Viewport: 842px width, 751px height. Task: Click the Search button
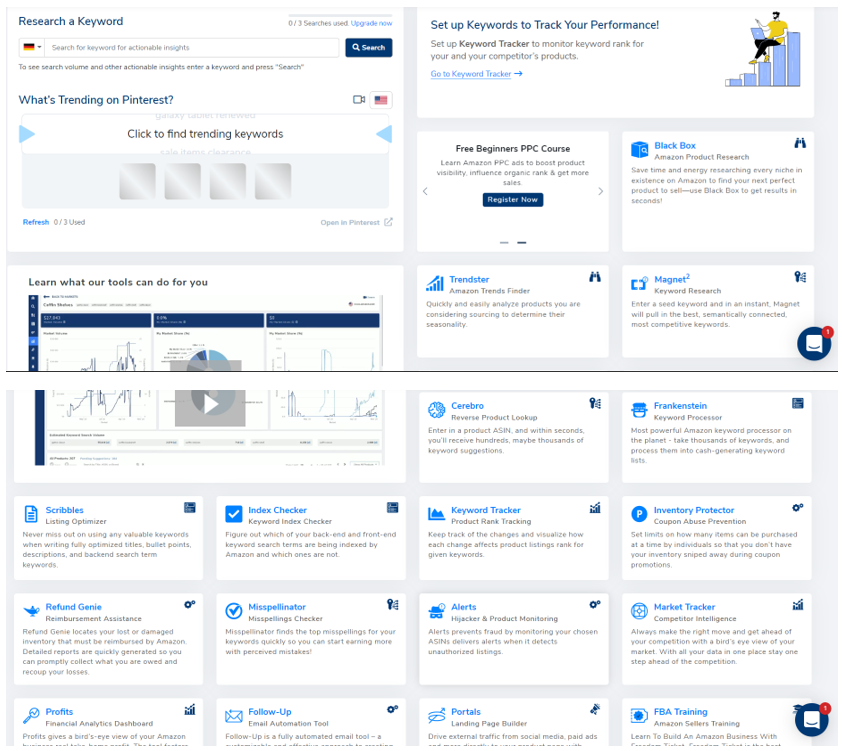368,47
